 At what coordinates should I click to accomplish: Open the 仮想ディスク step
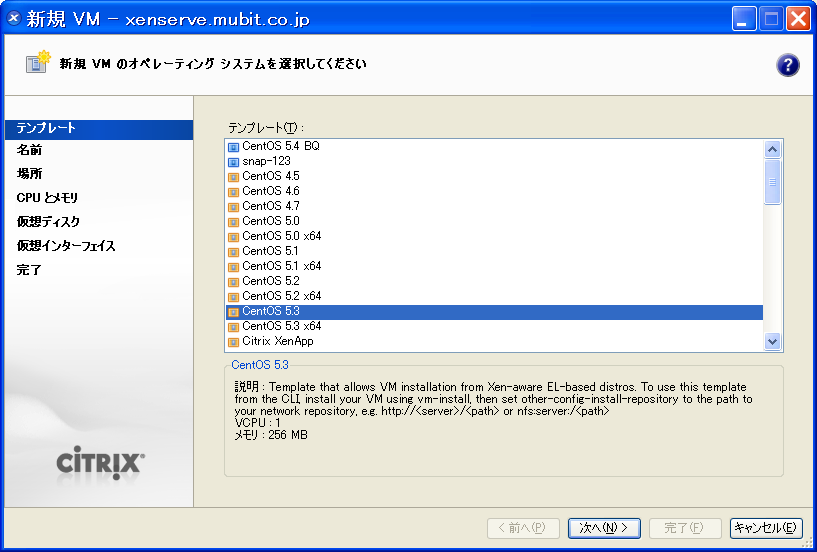click(48, 222)
